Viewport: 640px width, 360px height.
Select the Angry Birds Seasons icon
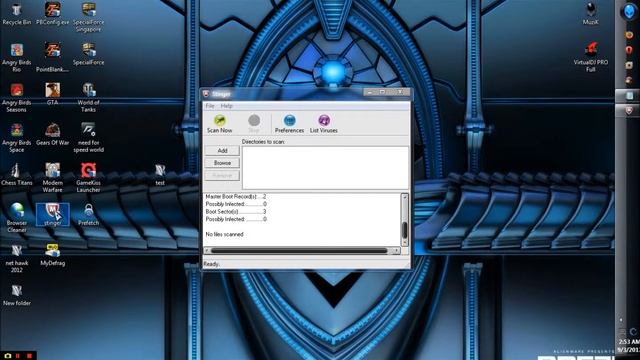point(17,98)
